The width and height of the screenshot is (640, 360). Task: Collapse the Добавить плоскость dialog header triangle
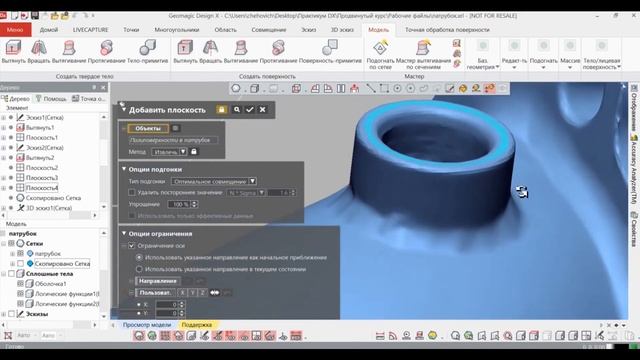(124, 109)
